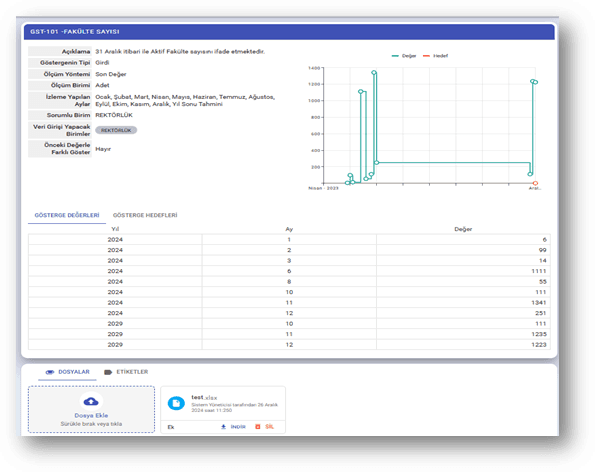Click the İNDİR download button
Image resolution: width=595 pixels, height=472 pixels.
pyautogui.click(x=233, y=427)
